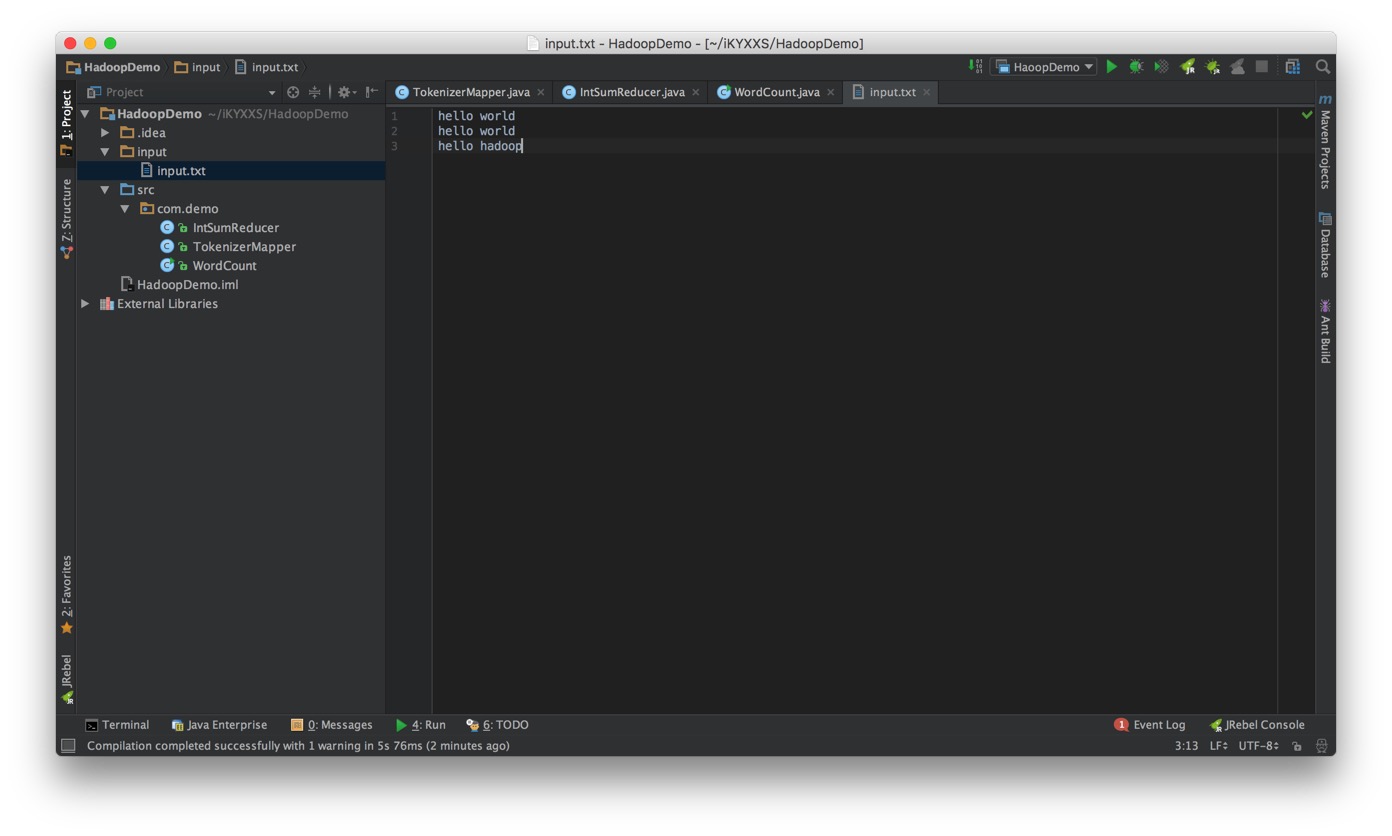Open Project Structure from the toolbar
This screenshot has height=836, width=1392.
tap(1292, 67)
